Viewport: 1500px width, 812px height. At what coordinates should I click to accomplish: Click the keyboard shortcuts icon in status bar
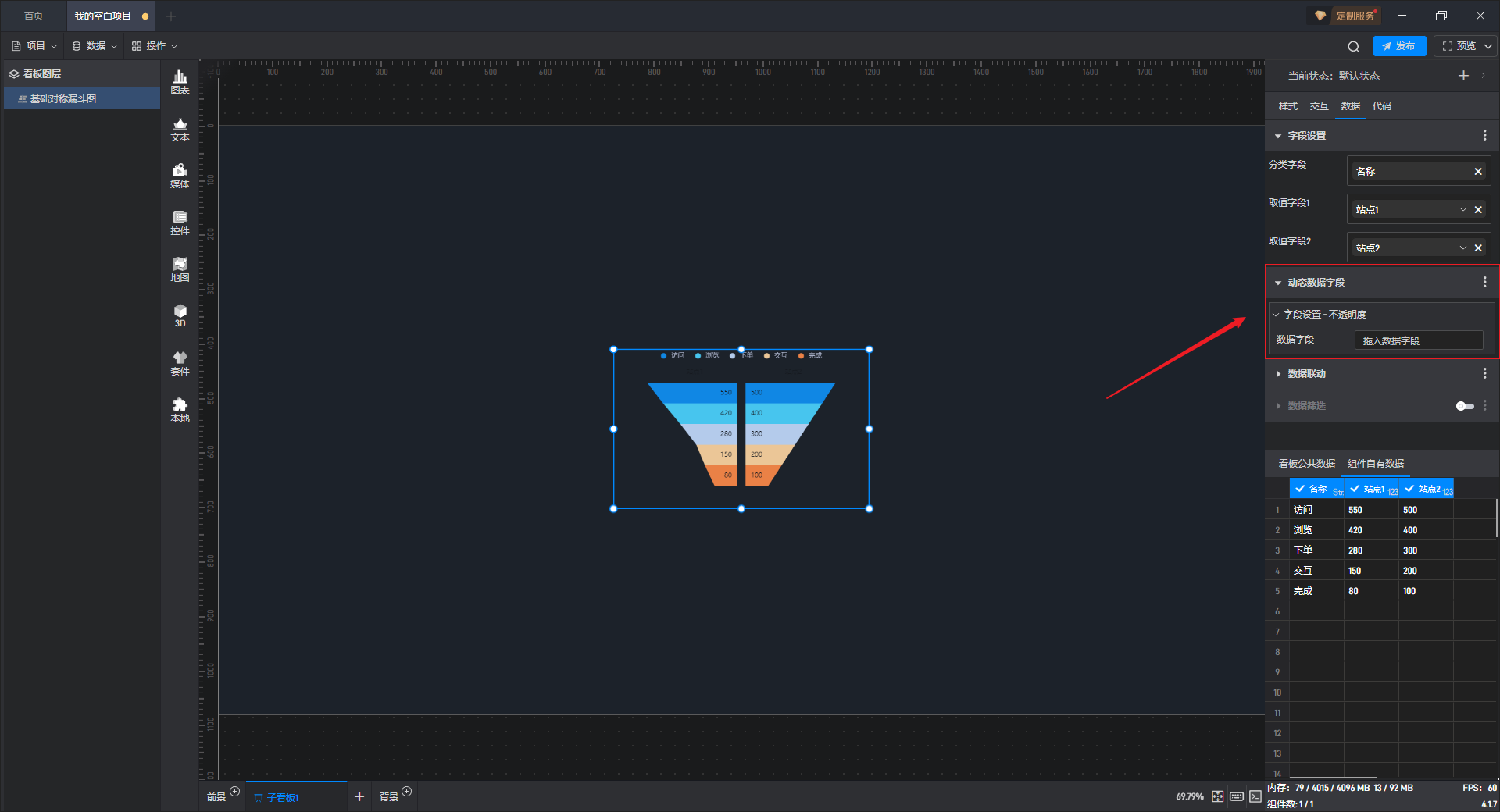pyautogui.click(x=1237, y=796)
